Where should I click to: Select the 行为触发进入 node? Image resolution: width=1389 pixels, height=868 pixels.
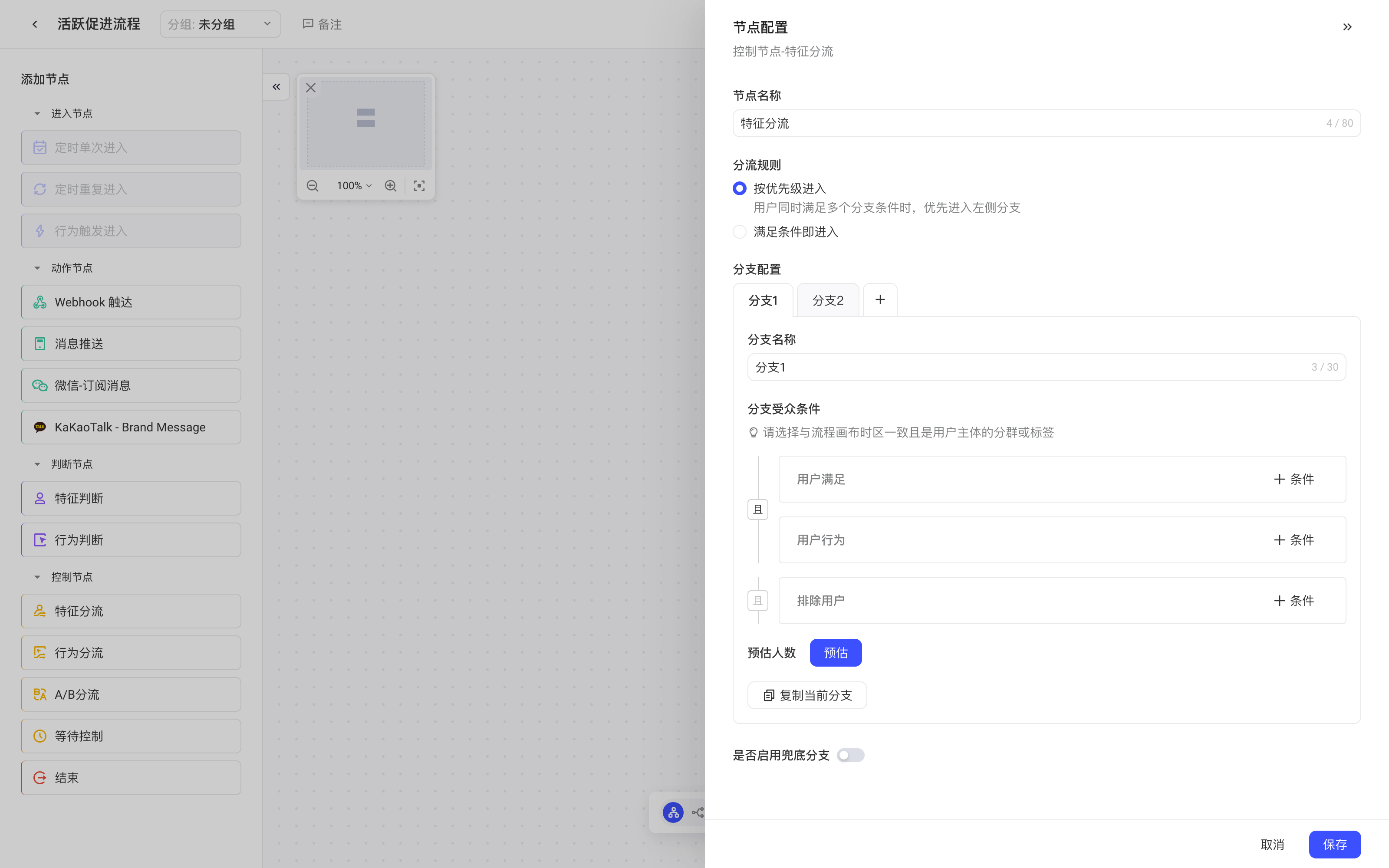(131, 231)
